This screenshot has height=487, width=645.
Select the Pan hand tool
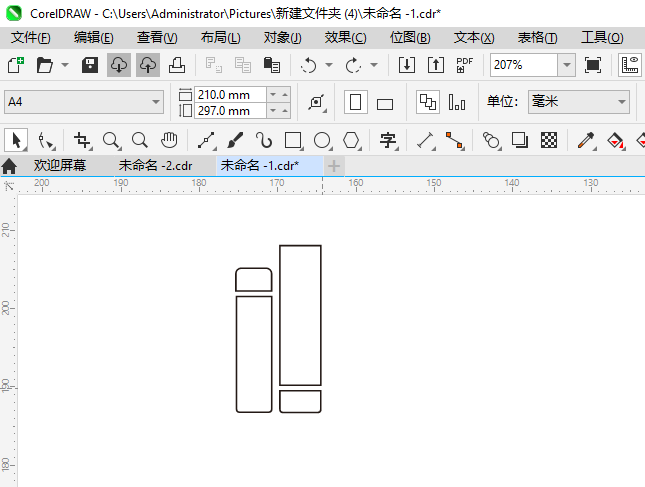pos(169,140)
